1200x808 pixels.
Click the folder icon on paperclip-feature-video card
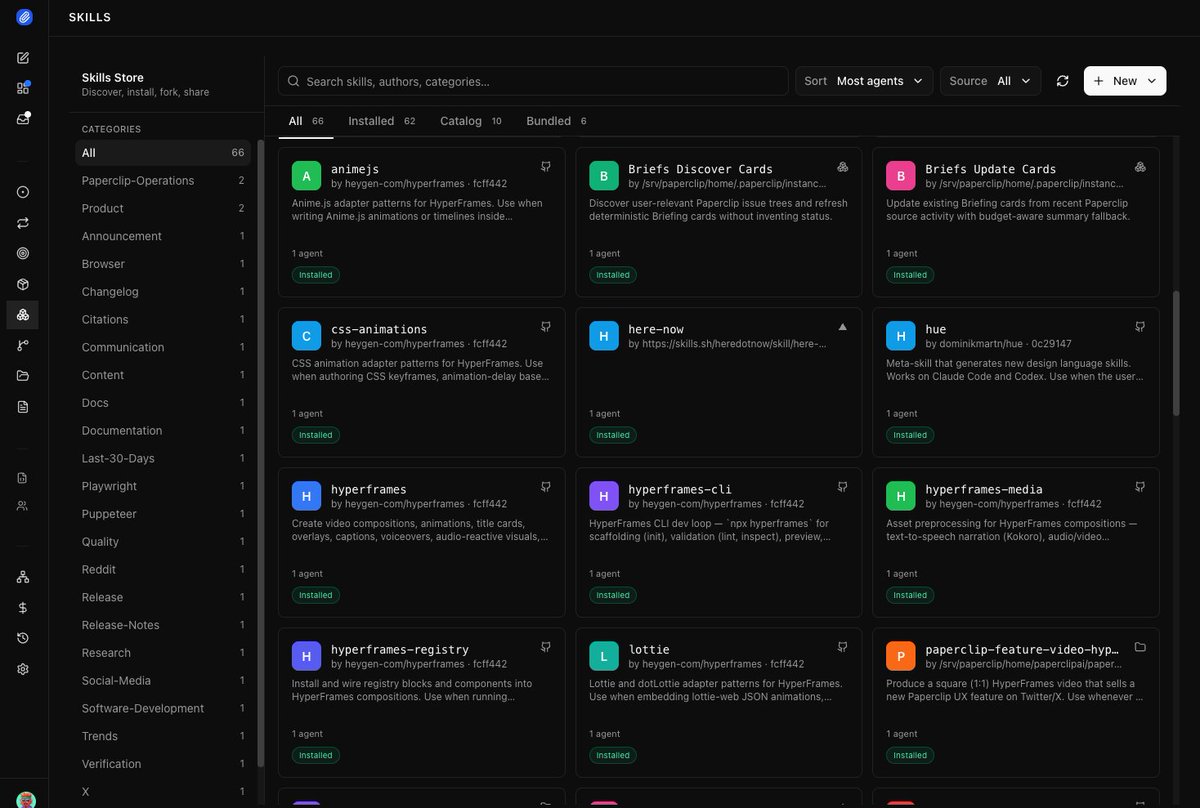[x=1140, y=646]
